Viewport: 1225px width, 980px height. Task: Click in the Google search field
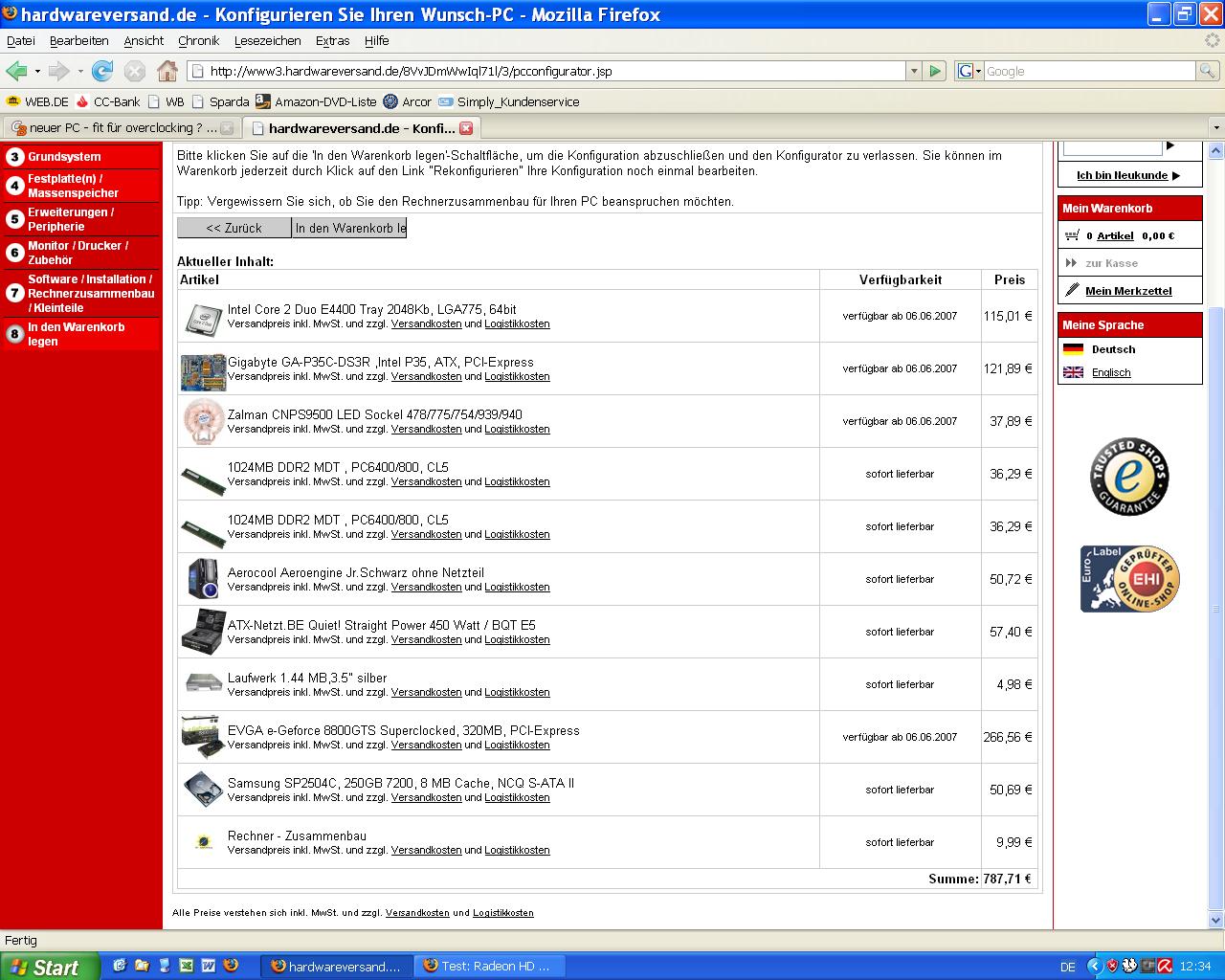1089,71
